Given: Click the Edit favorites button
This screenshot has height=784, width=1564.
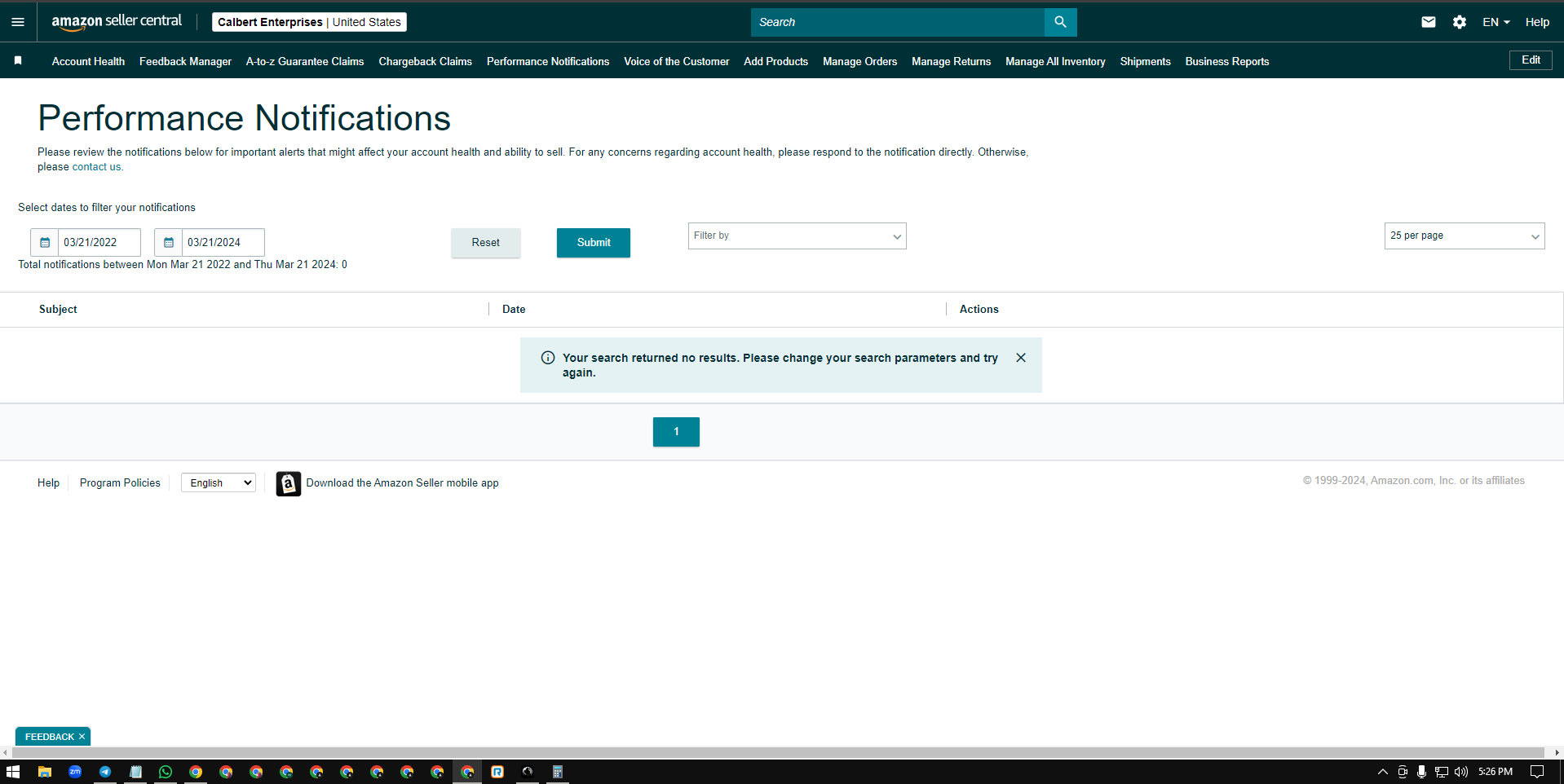Looking at the screenshot, I should (1531, 60).
